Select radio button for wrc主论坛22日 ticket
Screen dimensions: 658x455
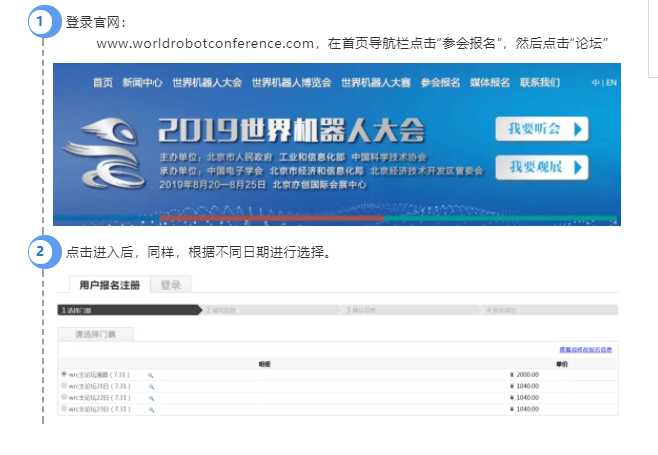click(64, 397)
